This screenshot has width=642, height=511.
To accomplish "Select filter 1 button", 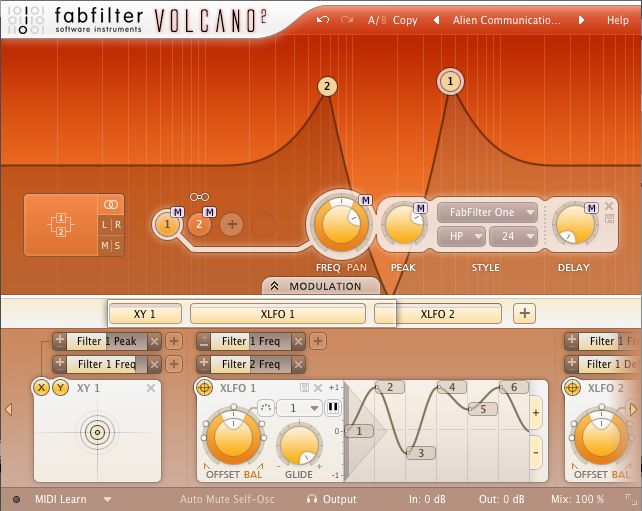I will pos(167,224).
